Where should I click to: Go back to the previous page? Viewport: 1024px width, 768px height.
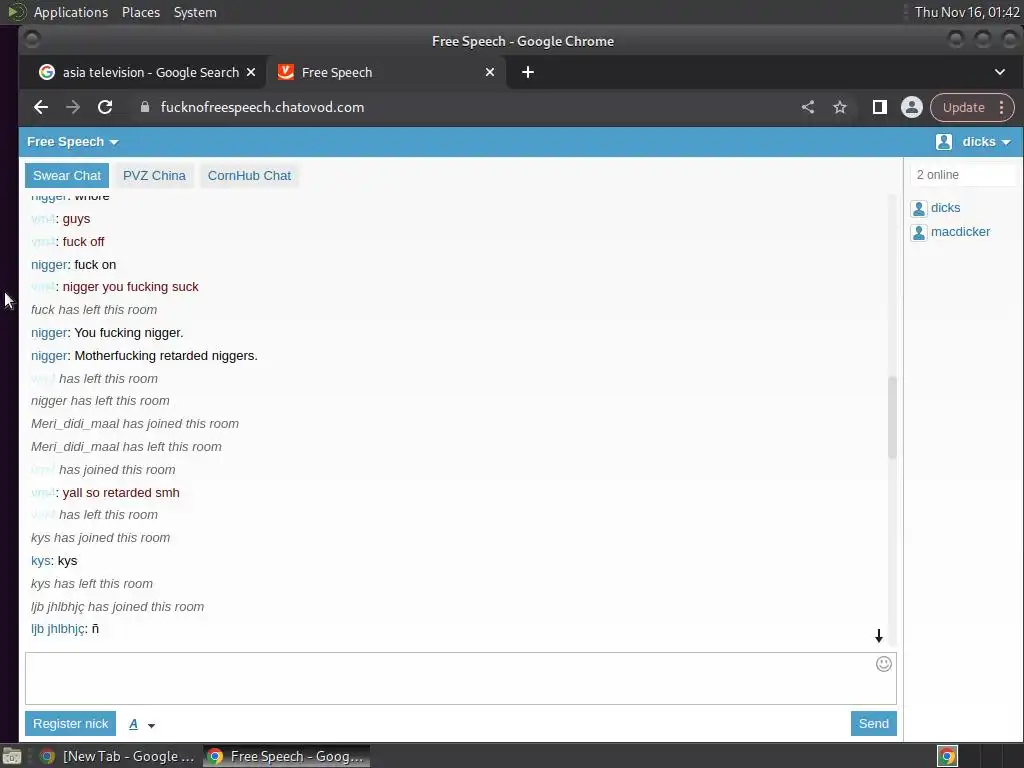pyautogui.click(x=40, y=107)
